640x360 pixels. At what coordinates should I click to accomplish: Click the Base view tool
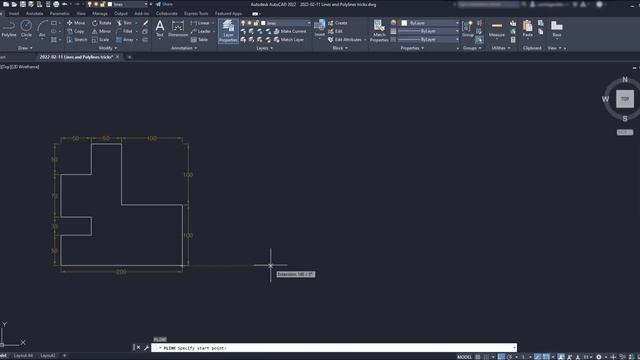tap(557, 29)
